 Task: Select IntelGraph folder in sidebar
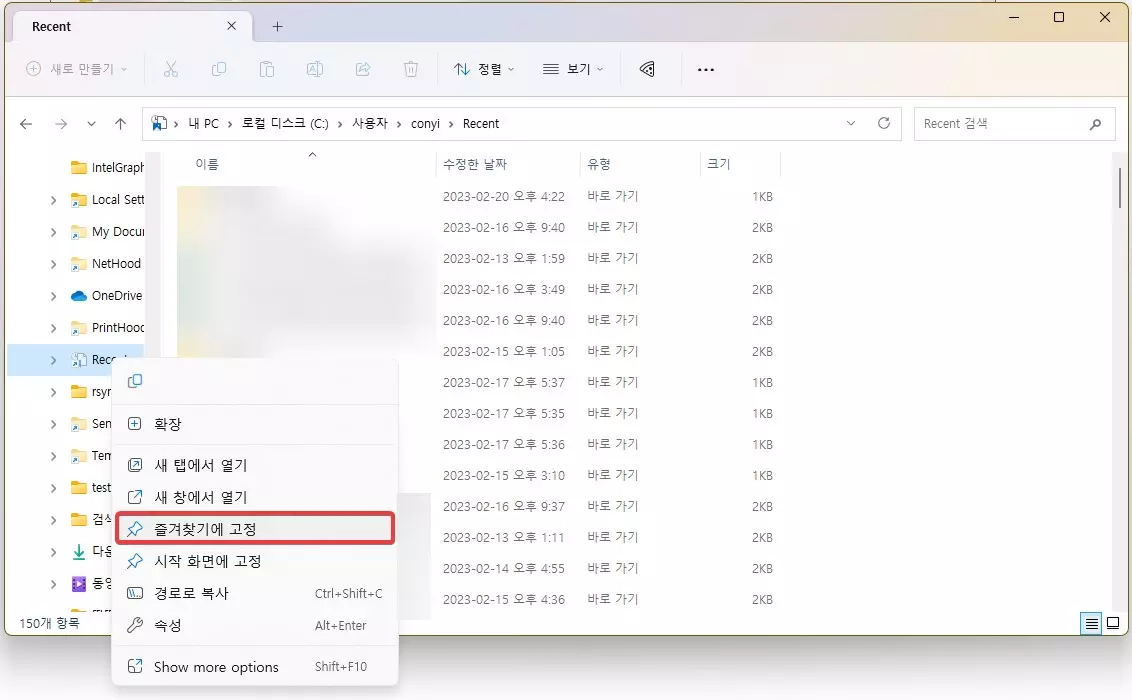click(108, 167)
